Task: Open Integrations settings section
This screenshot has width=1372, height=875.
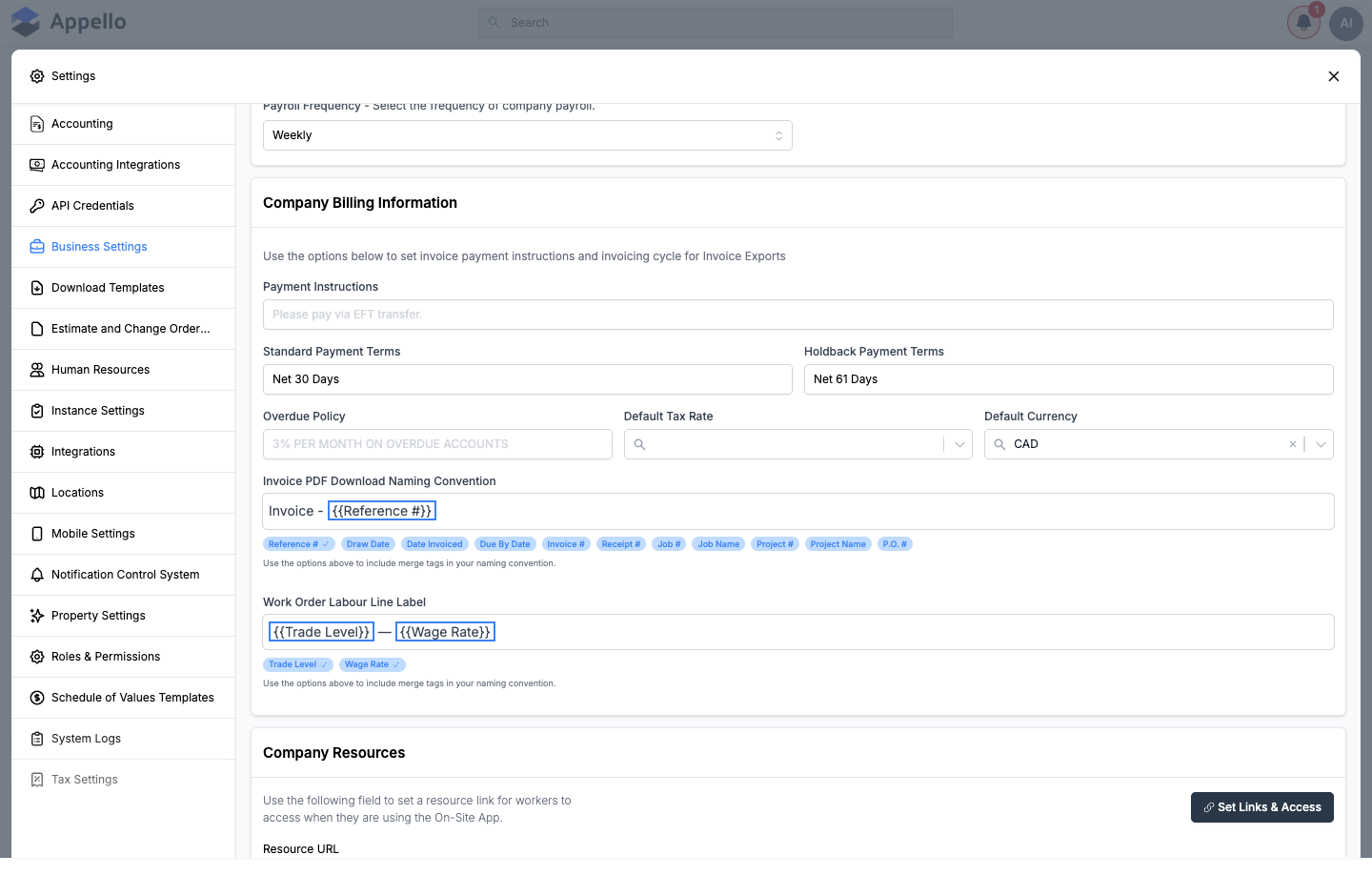Action: (x=124, y=452)
